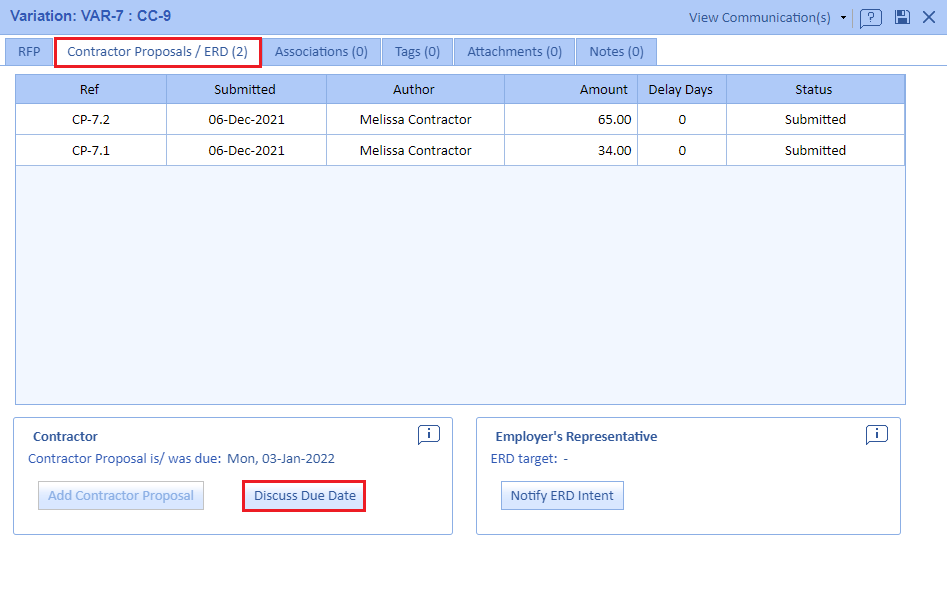The height and width of the screenshot is (592, 947).
Task: Sort by the Status column header
Action: click(x=814, y=89)
